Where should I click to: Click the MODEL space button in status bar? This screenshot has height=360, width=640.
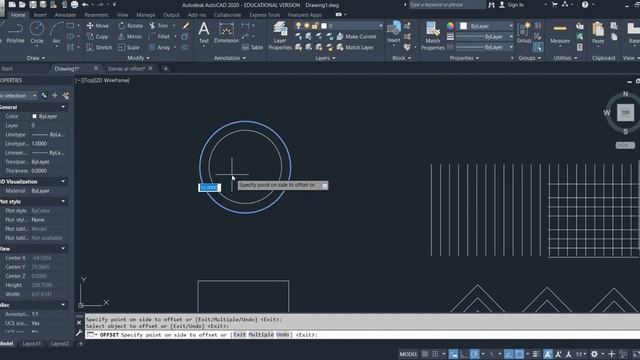tap(408, 354)
